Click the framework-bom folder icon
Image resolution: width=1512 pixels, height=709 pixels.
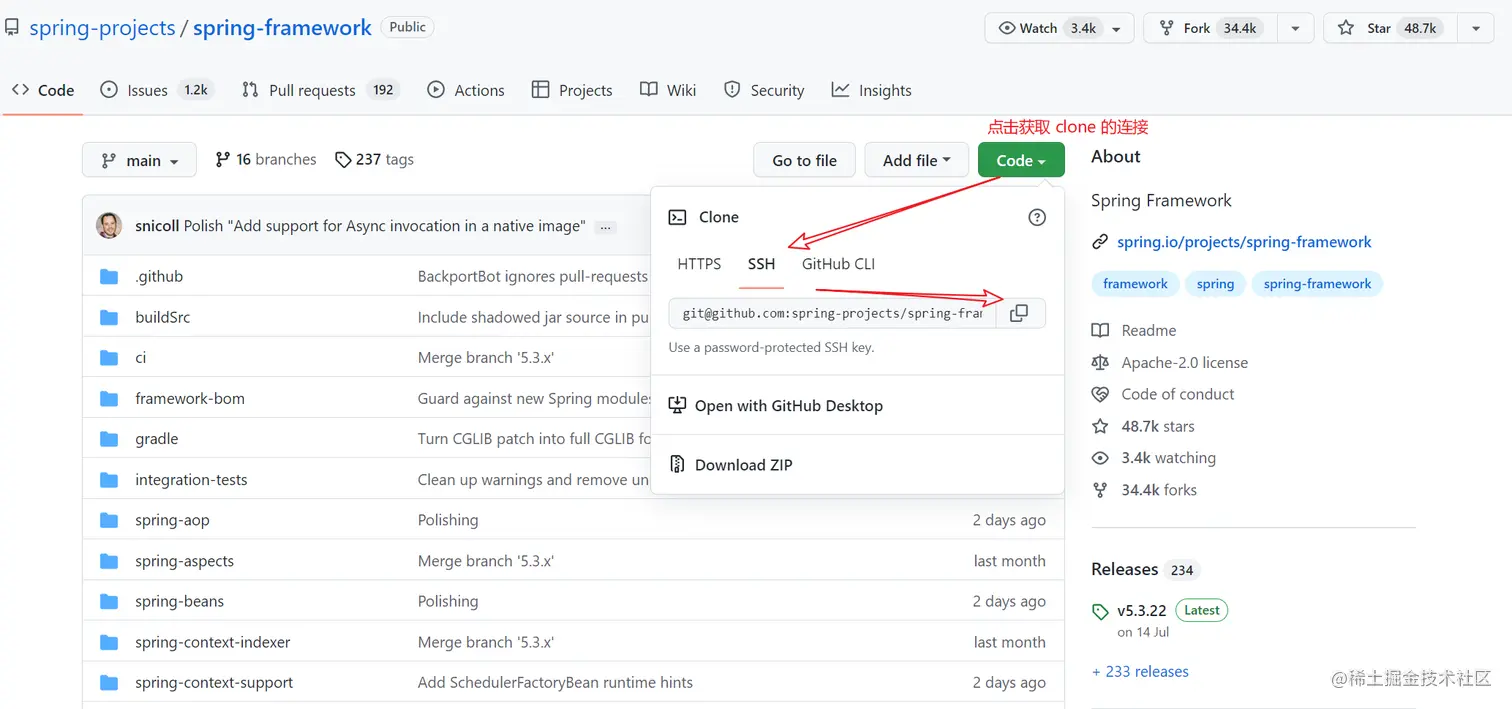tap(109, 398)
